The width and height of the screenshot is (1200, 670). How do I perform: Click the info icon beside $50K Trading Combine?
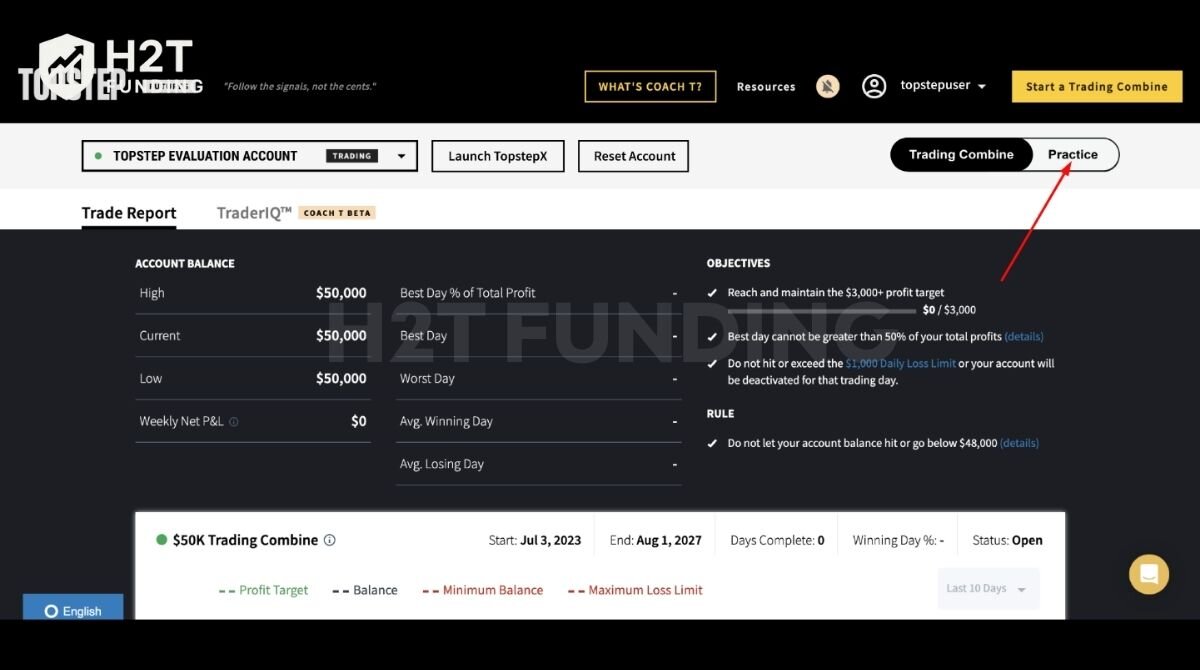pyautogui.click(x=329, y=539)
